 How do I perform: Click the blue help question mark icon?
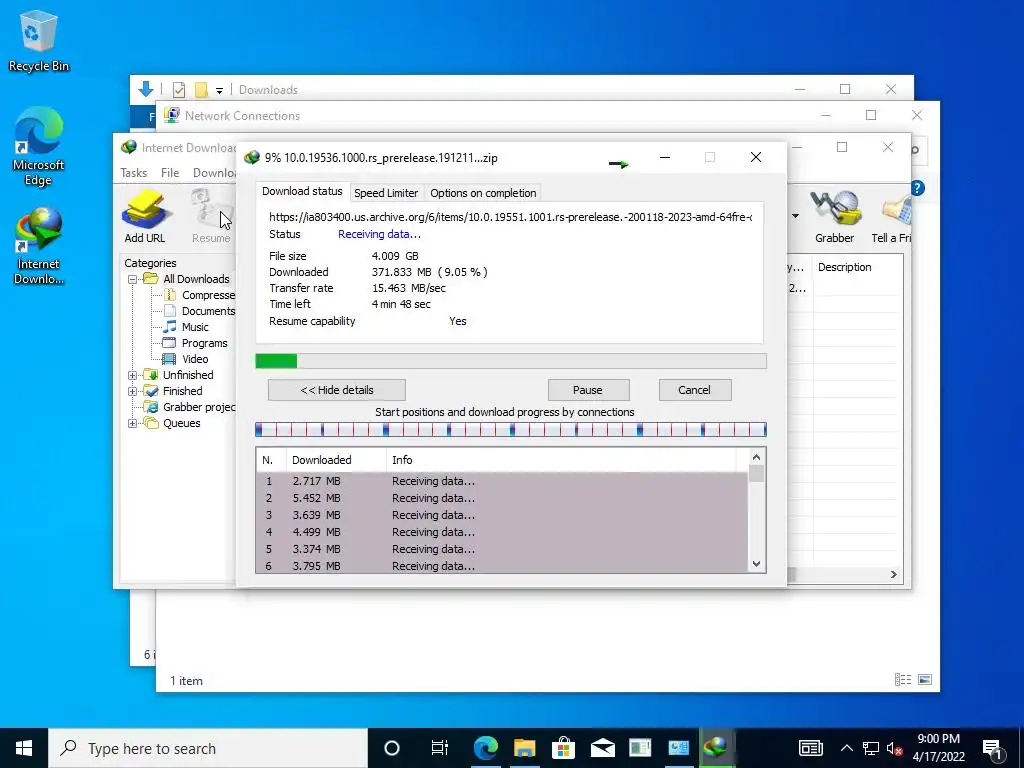(x=917, y=188)
